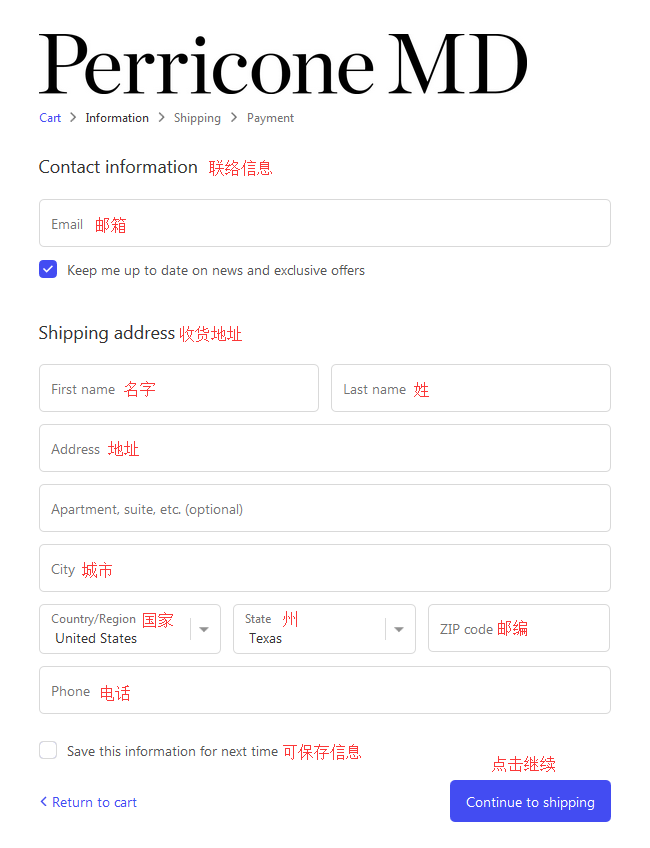Click the Country/Region dropdown arrow icon

click(x=204, y=629)
